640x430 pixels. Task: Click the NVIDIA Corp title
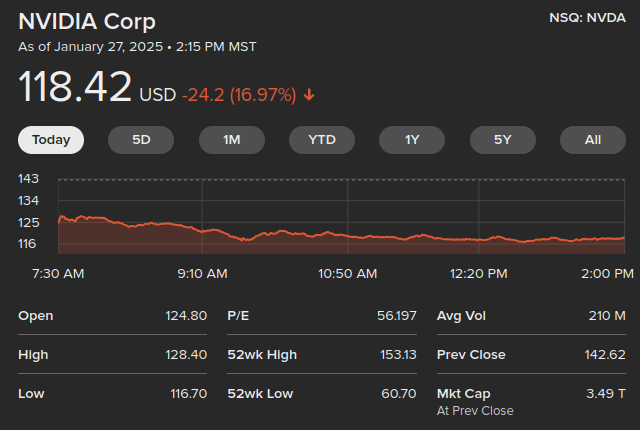87,22
